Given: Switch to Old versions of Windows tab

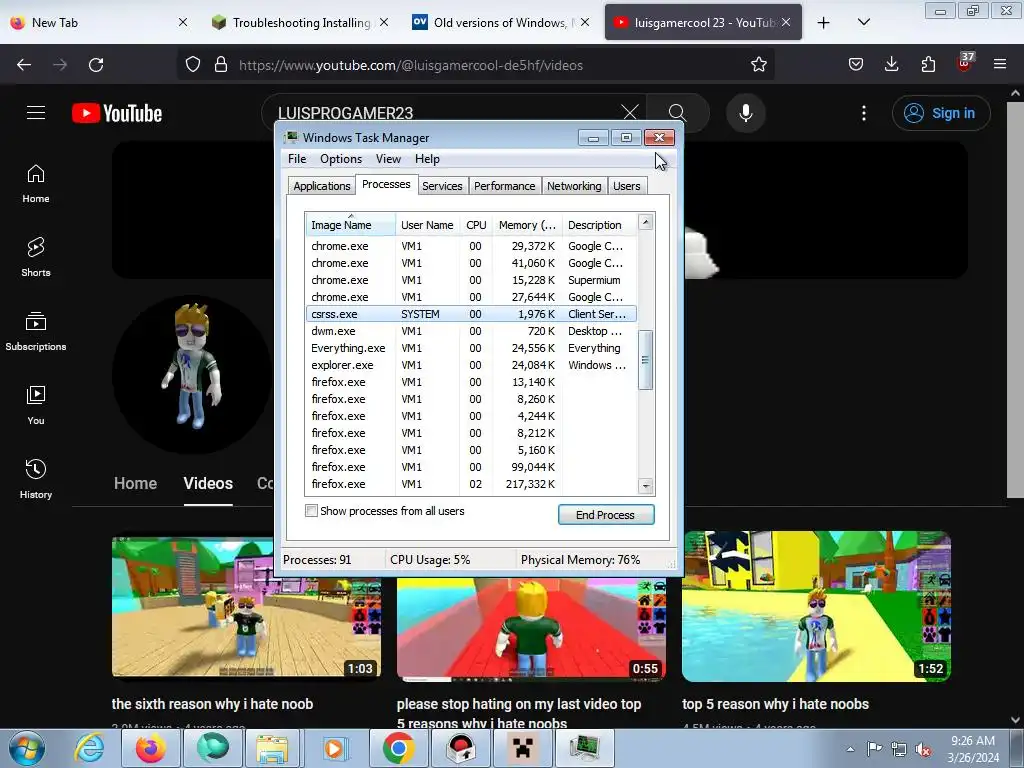Looking at the screenshot, I should pyautogui.click(x=500, y=23).
